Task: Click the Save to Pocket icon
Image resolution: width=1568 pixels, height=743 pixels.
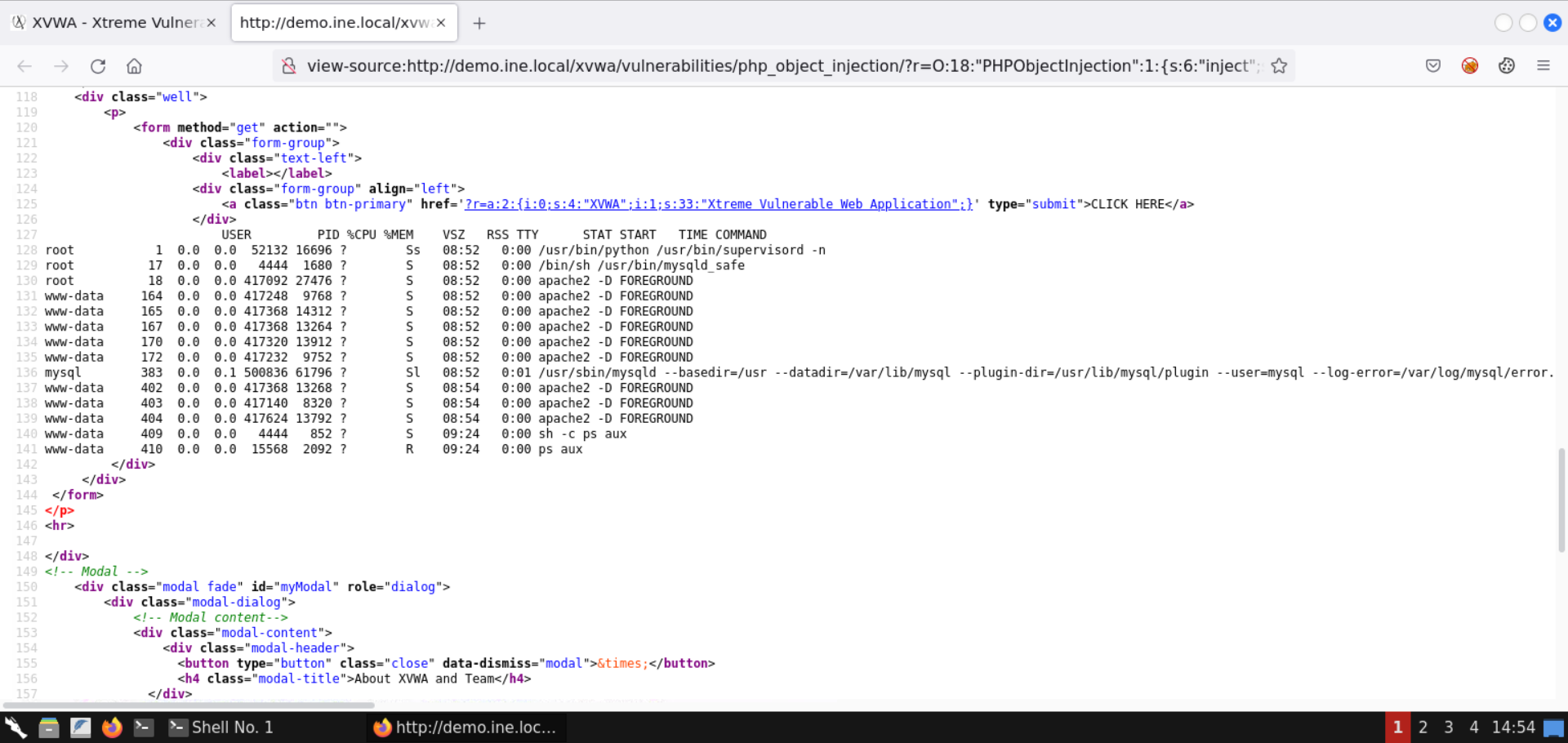Action: point(1433,66)
